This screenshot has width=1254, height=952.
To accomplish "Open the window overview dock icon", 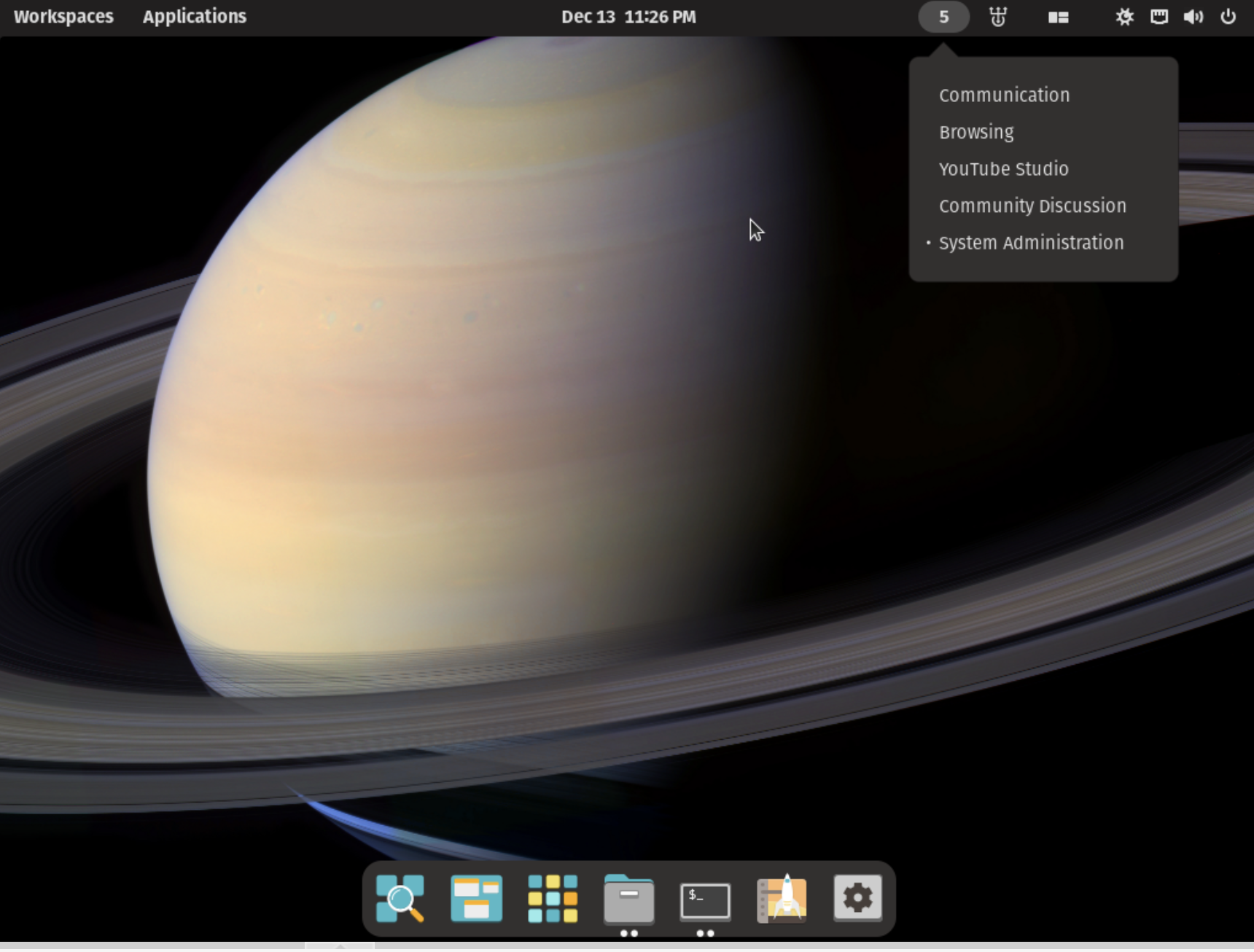I will click(476, 900).
